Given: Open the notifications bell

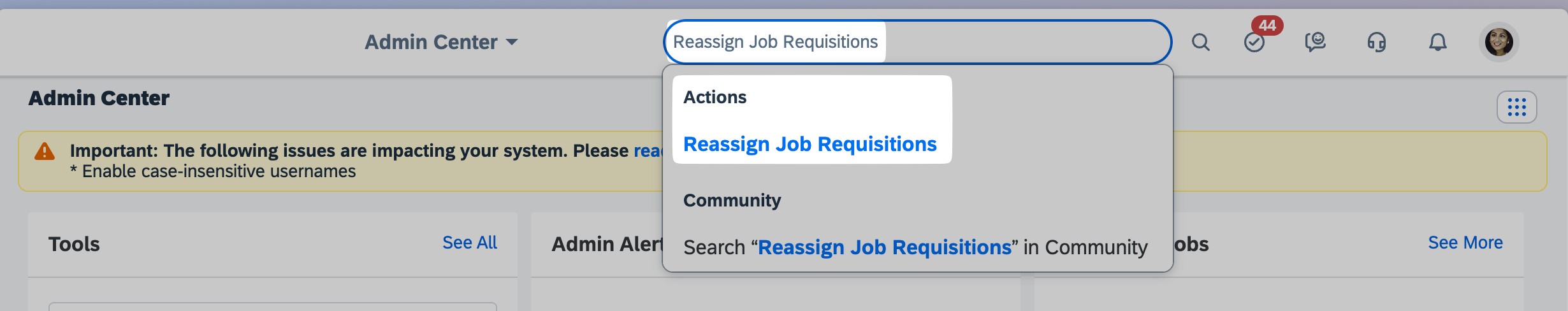Looking at the screenshot, I should (x=1437, y=43).
